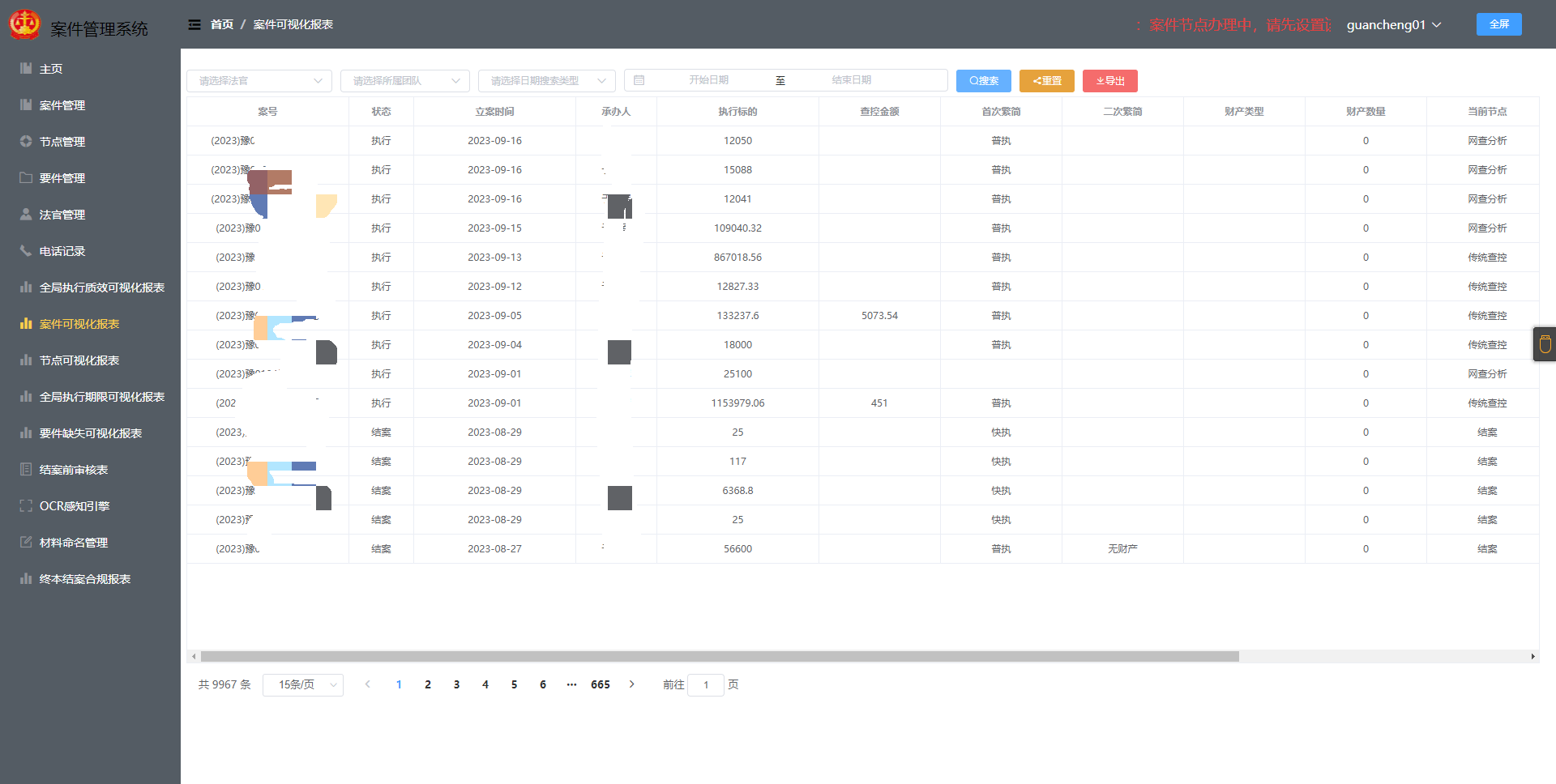Click the calendar icon in date range
The image size is (1556, 784).
639,80
